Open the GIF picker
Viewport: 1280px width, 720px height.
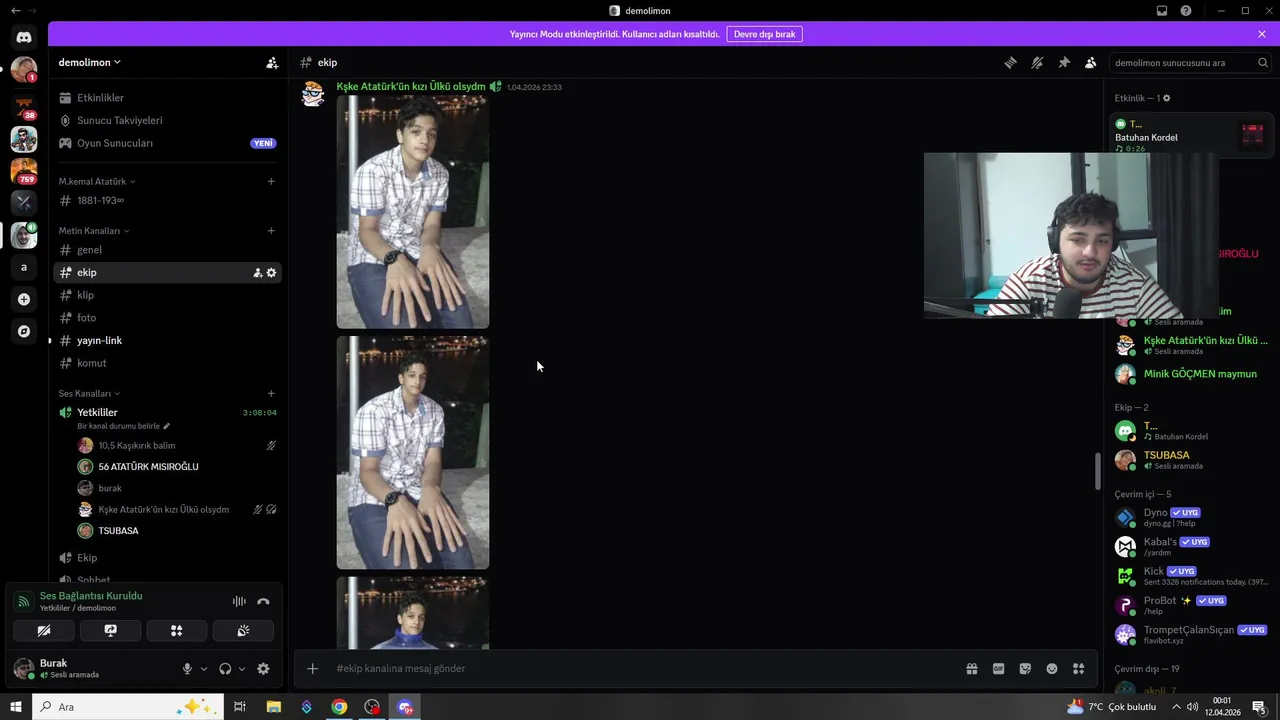pyautogui.click(x=998, y=669)
